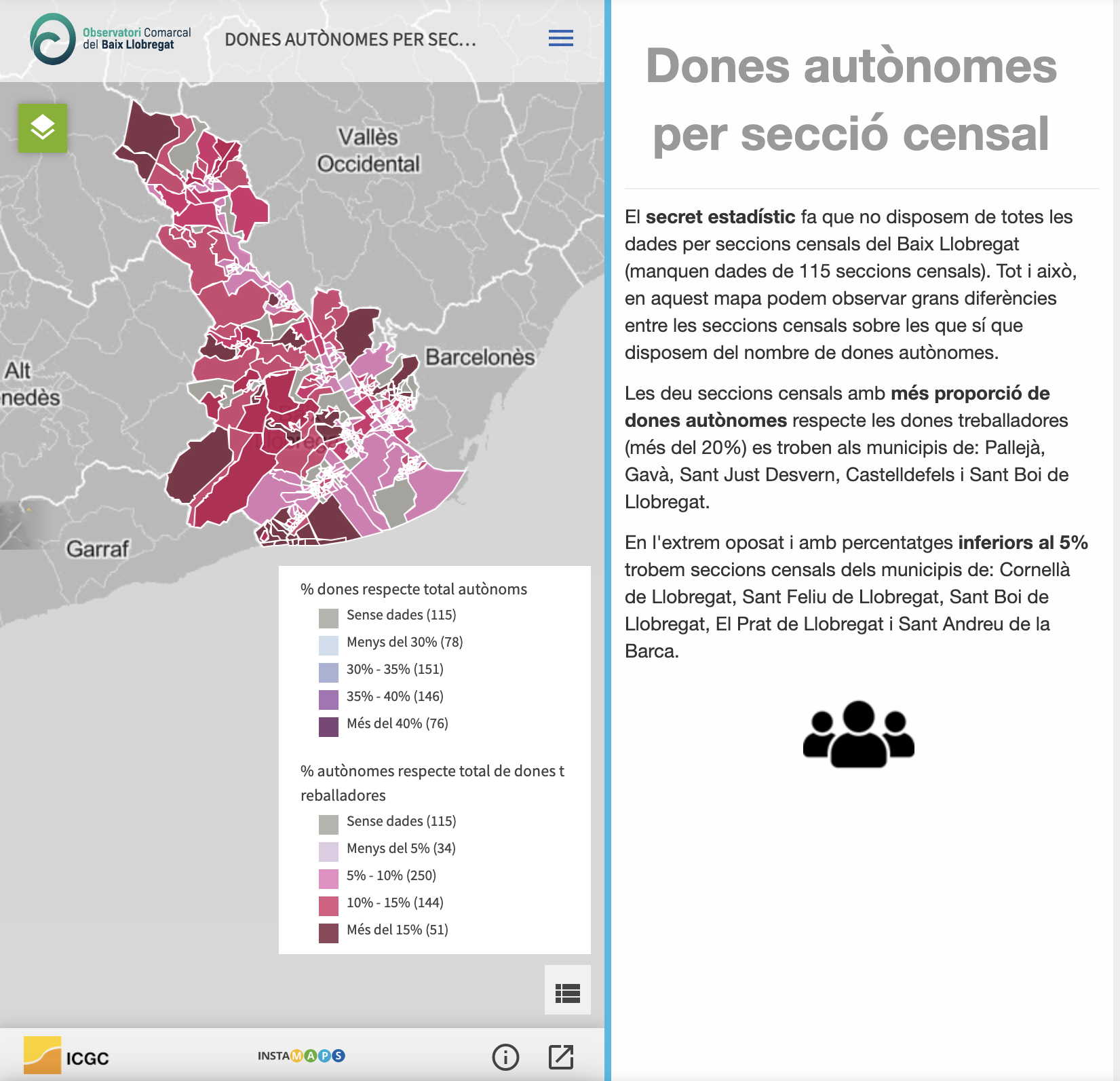Click the 'Menys del 30% (78)' legend swatch
The height and width of the screenshot is (1081, 1120).
[328, 645]
